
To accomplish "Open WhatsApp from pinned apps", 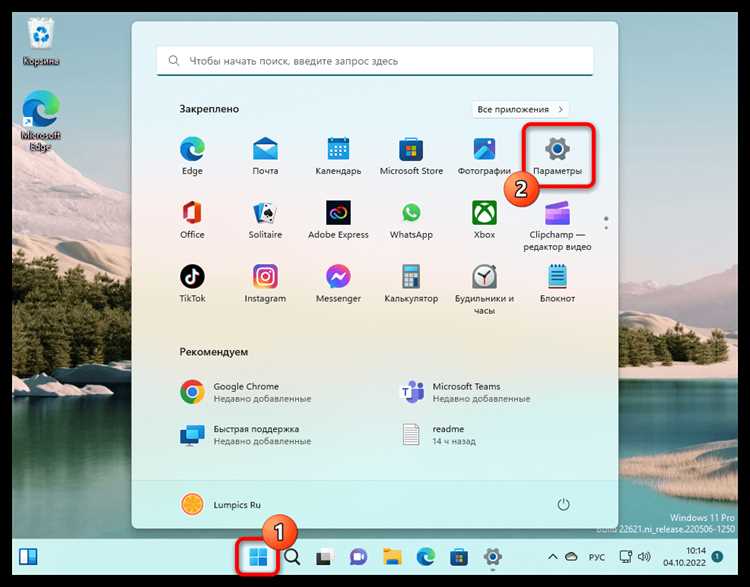I will [411, 220].
